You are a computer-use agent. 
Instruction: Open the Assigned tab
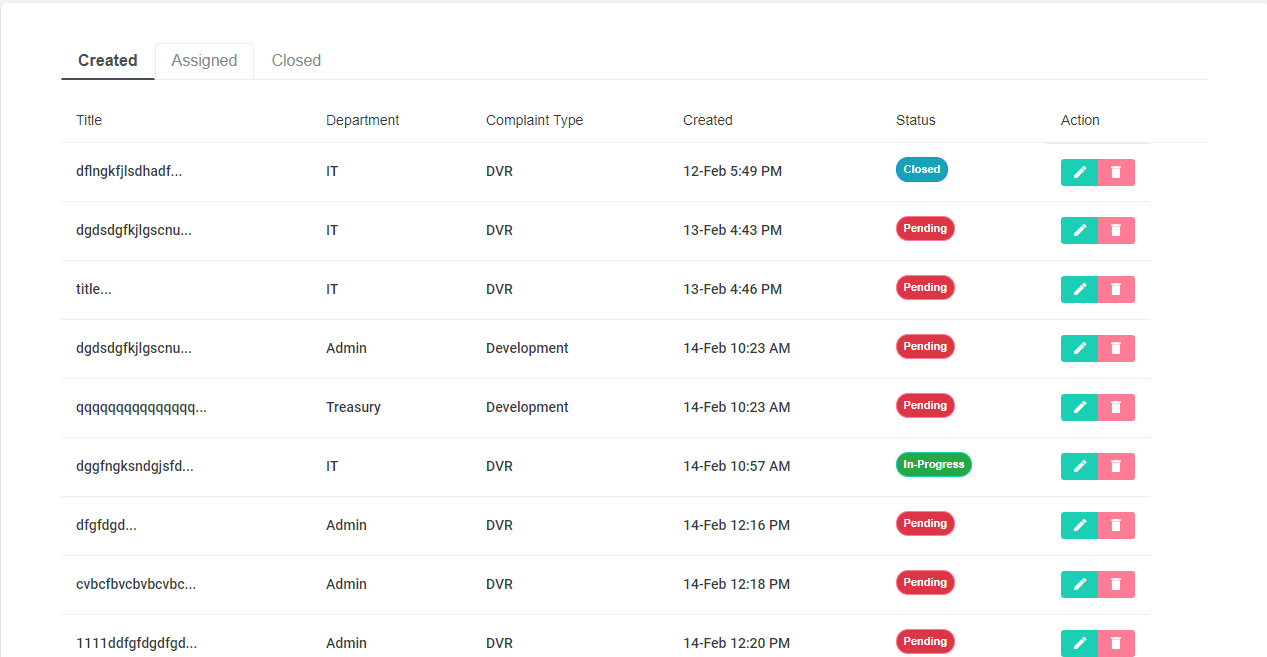204,61
